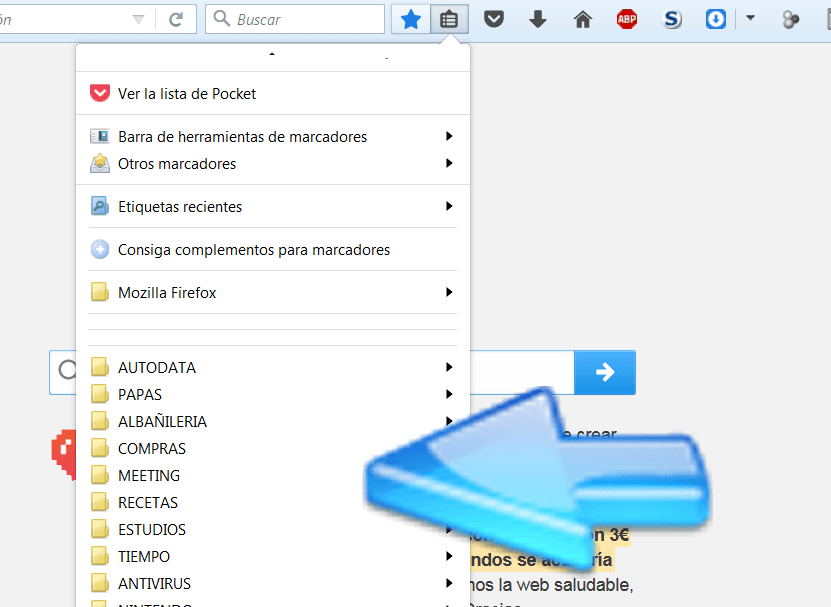
Task: Click the folder icon beside COMPRAS
Action: pos(100,448)
